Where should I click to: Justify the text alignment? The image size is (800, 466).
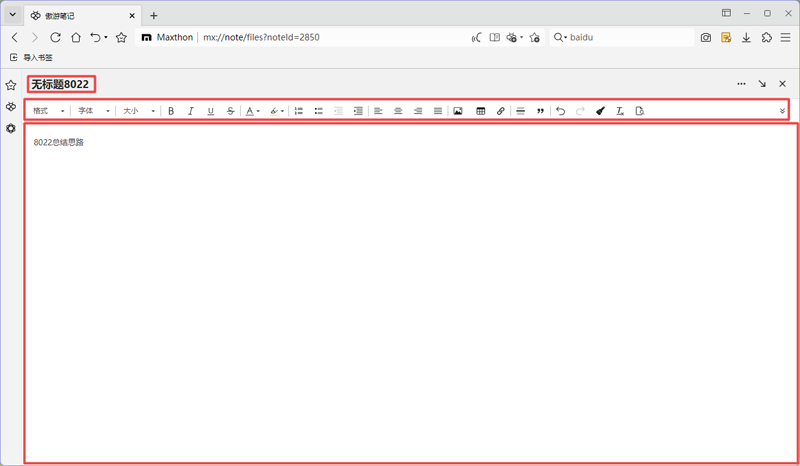point(438,111)
